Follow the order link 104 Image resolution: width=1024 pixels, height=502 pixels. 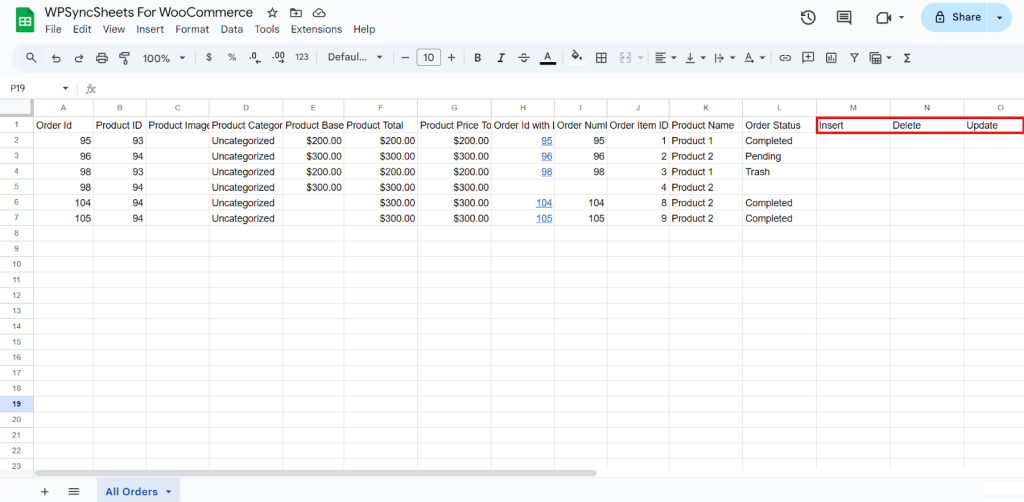[x=544, y=203]
